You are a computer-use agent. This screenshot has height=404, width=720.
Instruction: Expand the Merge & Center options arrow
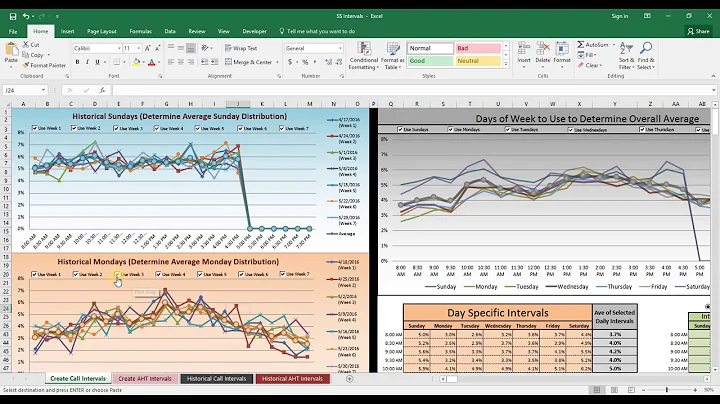pos(277,62)
